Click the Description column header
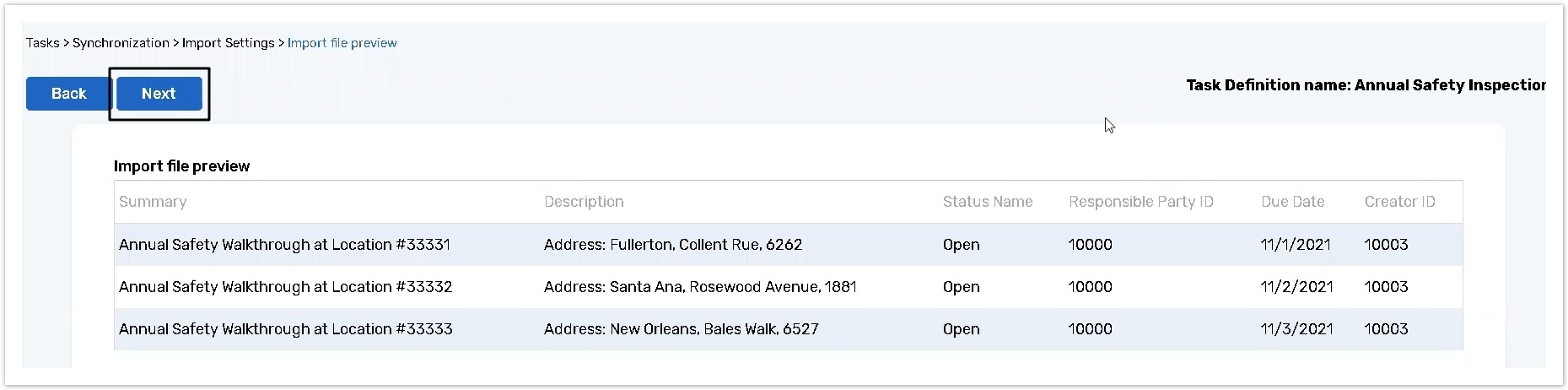Image resolution: width=1568 pixels, height=390 pixels. [x=584, y=202]
